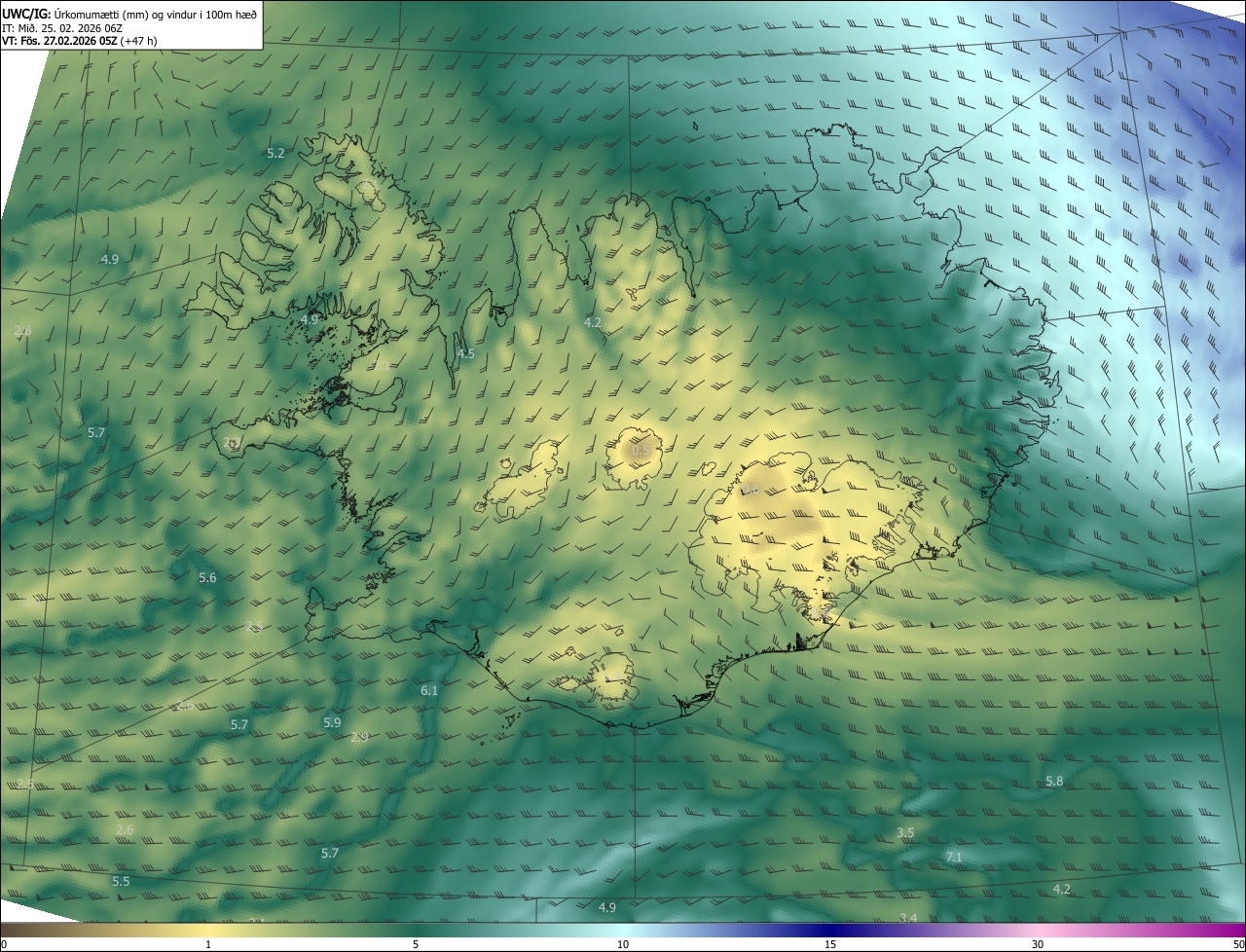The image size is (1246, 952).
Task: Click the 10 tick on color scale
Action: 623,944
